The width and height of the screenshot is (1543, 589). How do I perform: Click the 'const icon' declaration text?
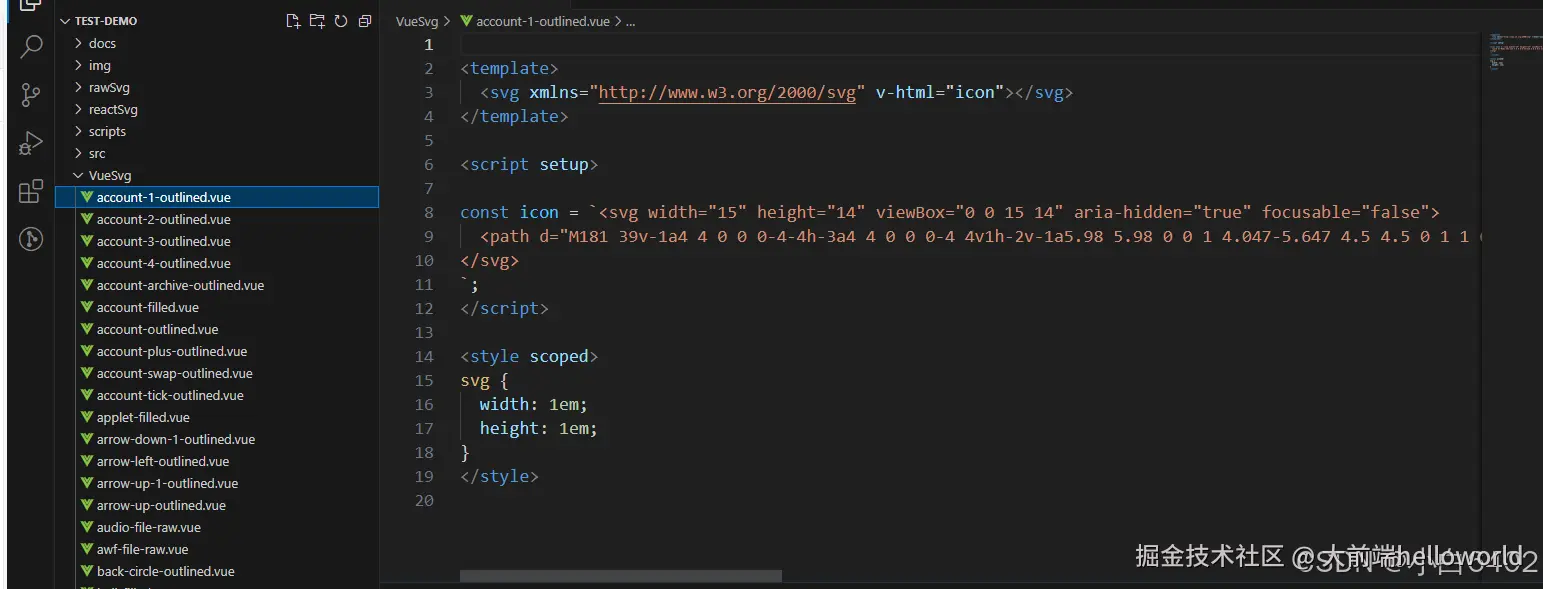click(509, 212)
